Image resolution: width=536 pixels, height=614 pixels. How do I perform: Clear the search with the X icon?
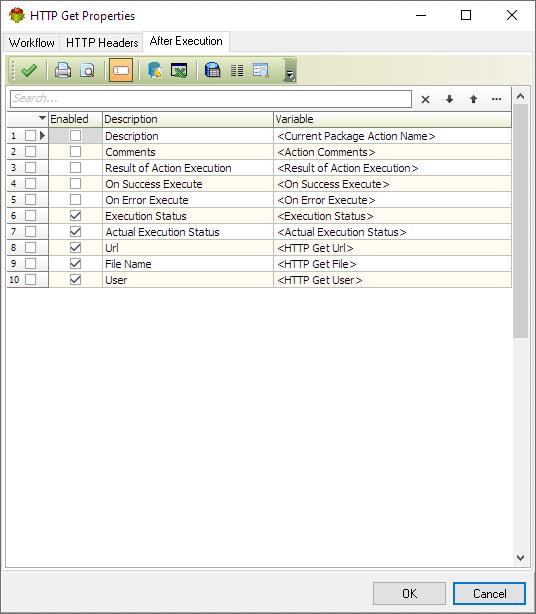pyautogui.click(x=425, y=99)
